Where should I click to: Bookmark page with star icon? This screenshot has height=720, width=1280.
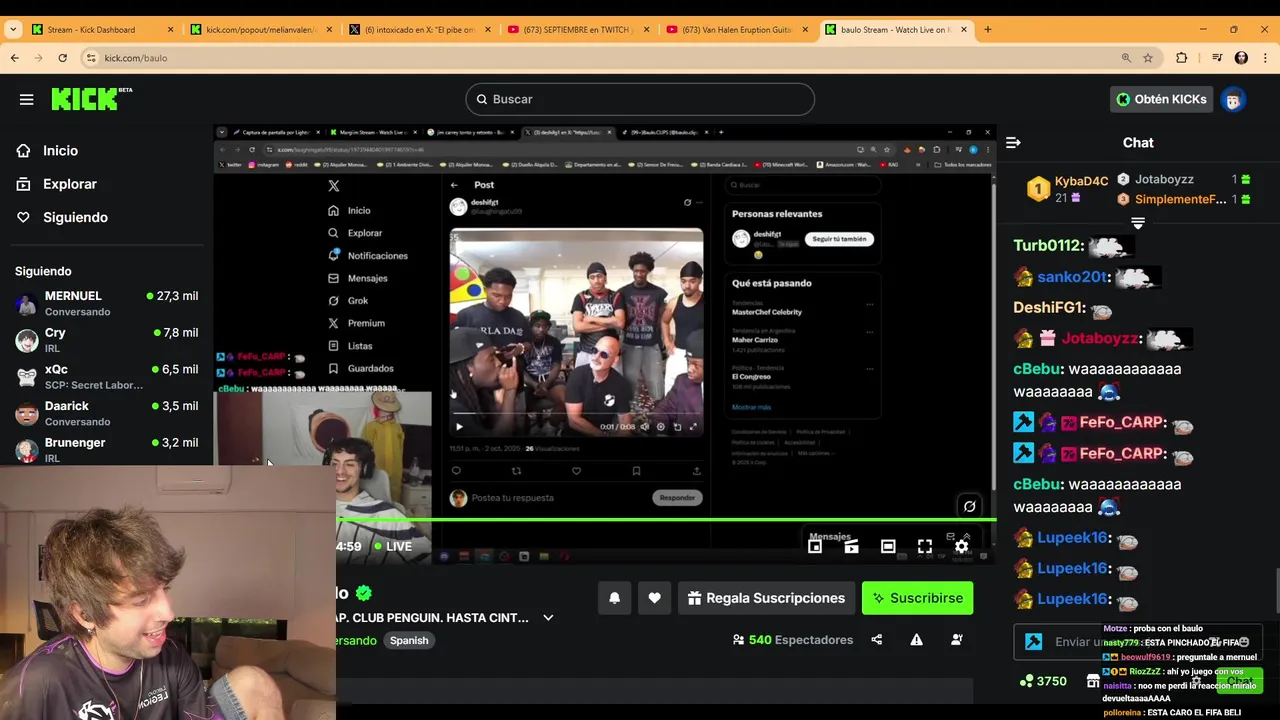click(1148, 58)
